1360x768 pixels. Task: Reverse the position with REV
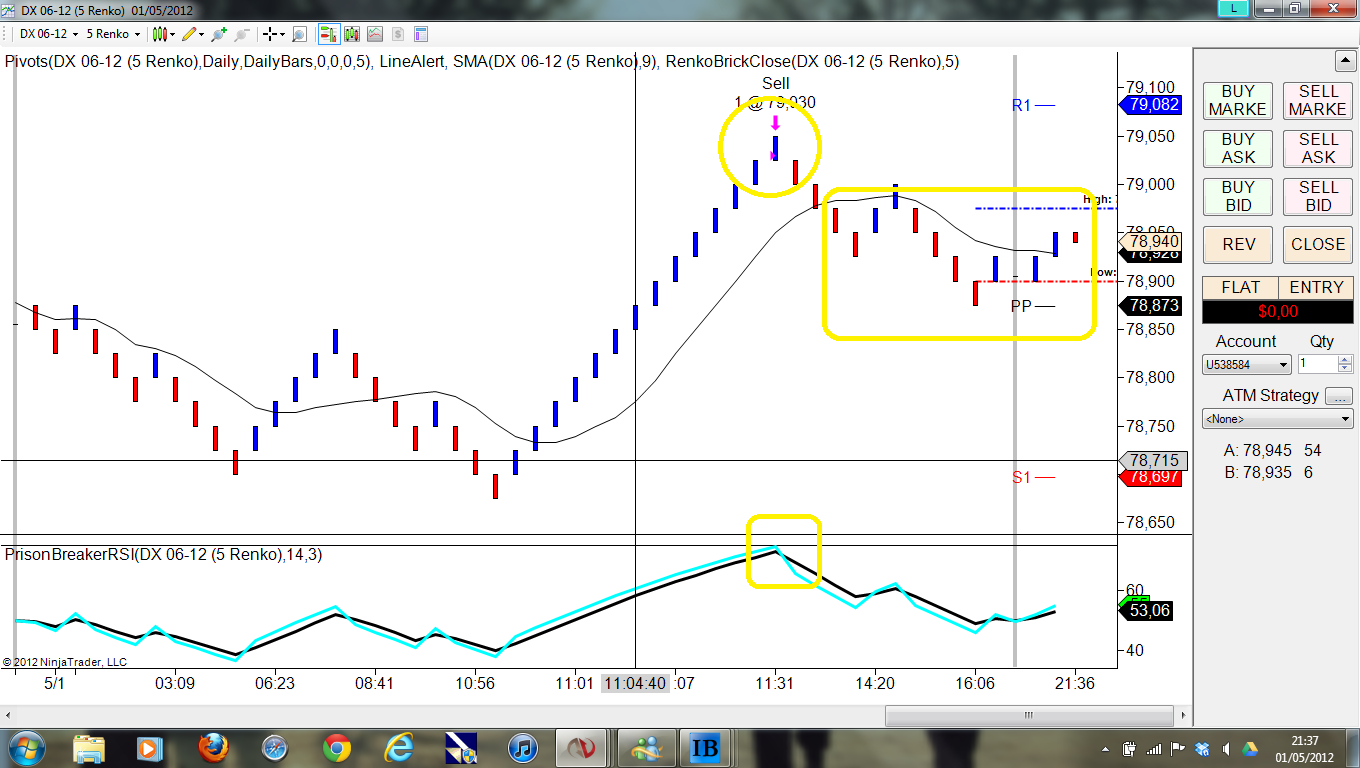[1238, 244]
